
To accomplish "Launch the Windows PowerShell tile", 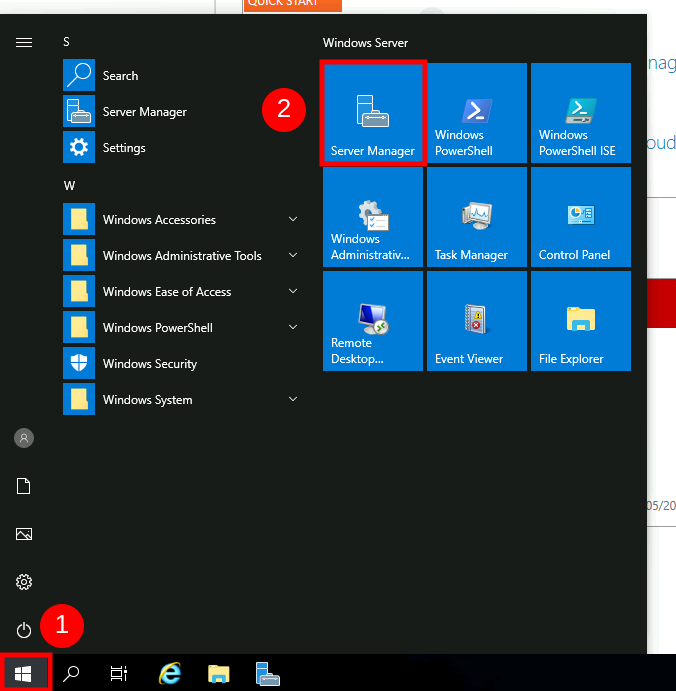I will pos(477,113).
